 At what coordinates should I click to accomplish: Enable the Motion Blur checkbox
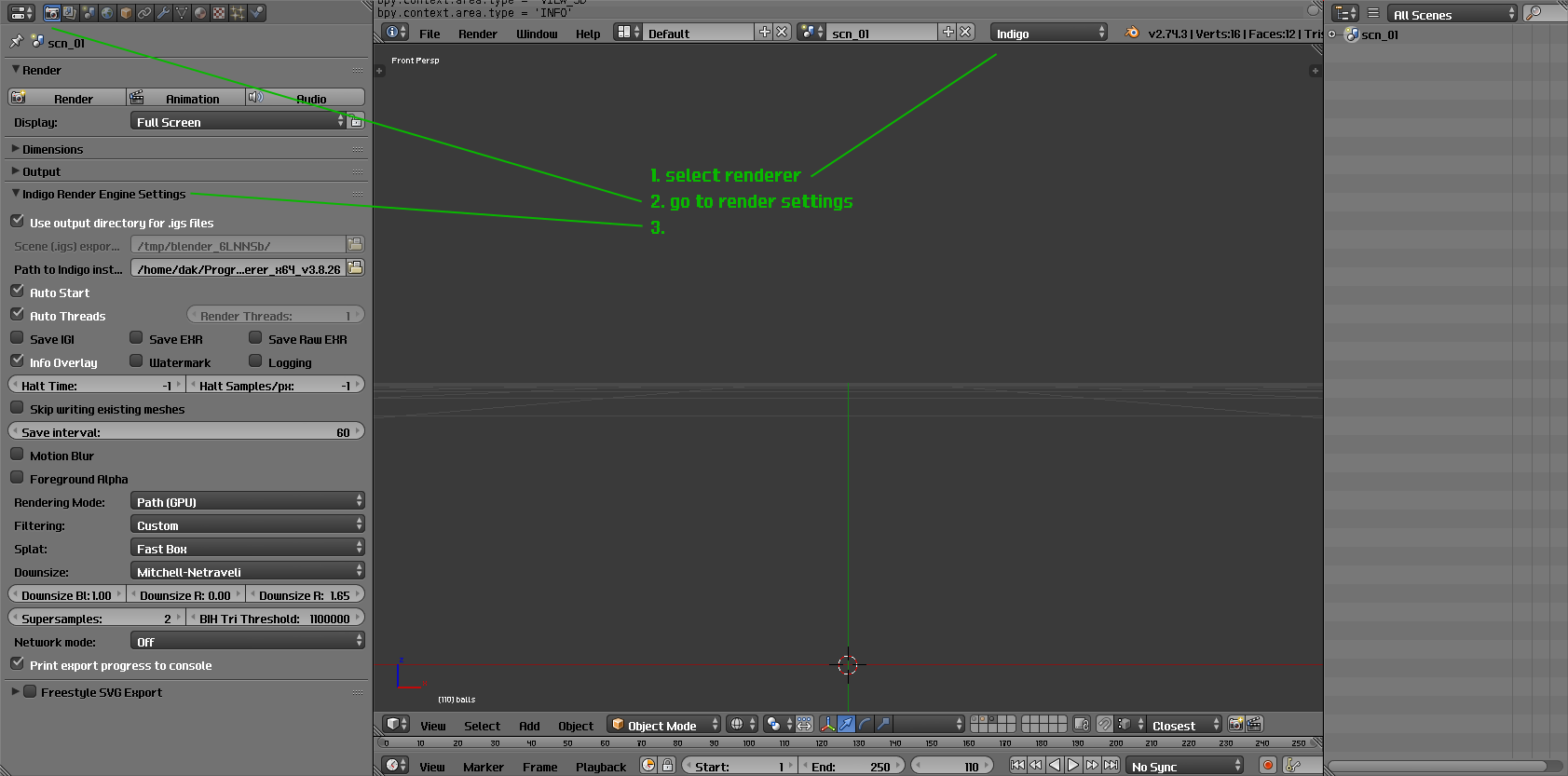coord(18,455)
